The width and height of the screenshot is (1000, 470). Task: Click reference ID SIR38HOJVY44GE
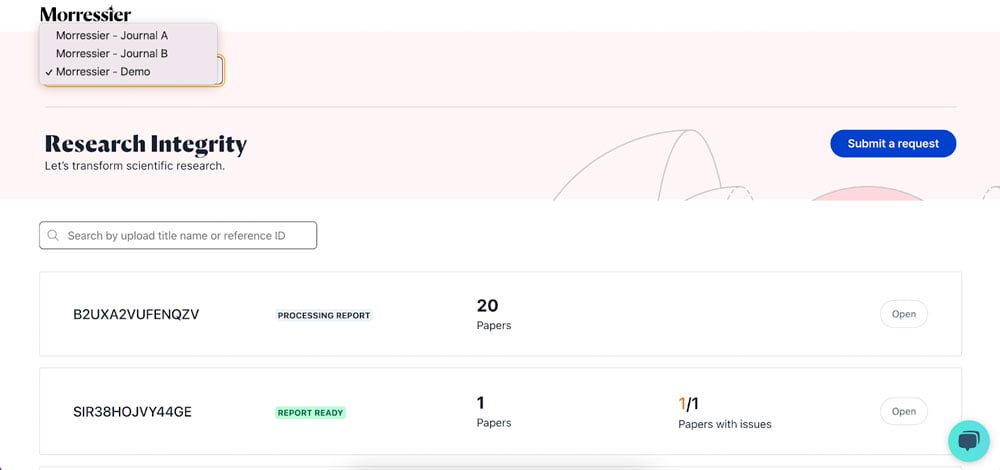(x=133, y=412)
